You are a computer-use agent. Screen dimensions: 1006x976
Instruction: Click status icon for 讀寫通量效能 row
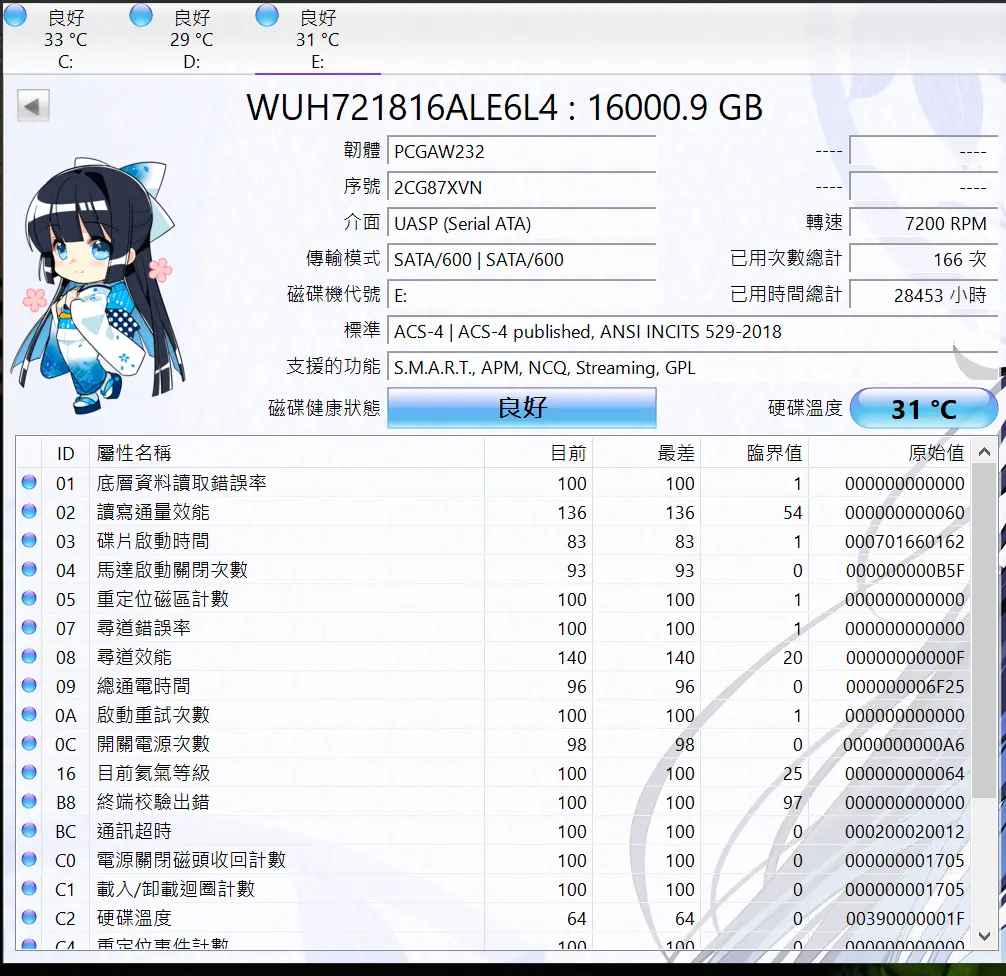pos(29,512)
